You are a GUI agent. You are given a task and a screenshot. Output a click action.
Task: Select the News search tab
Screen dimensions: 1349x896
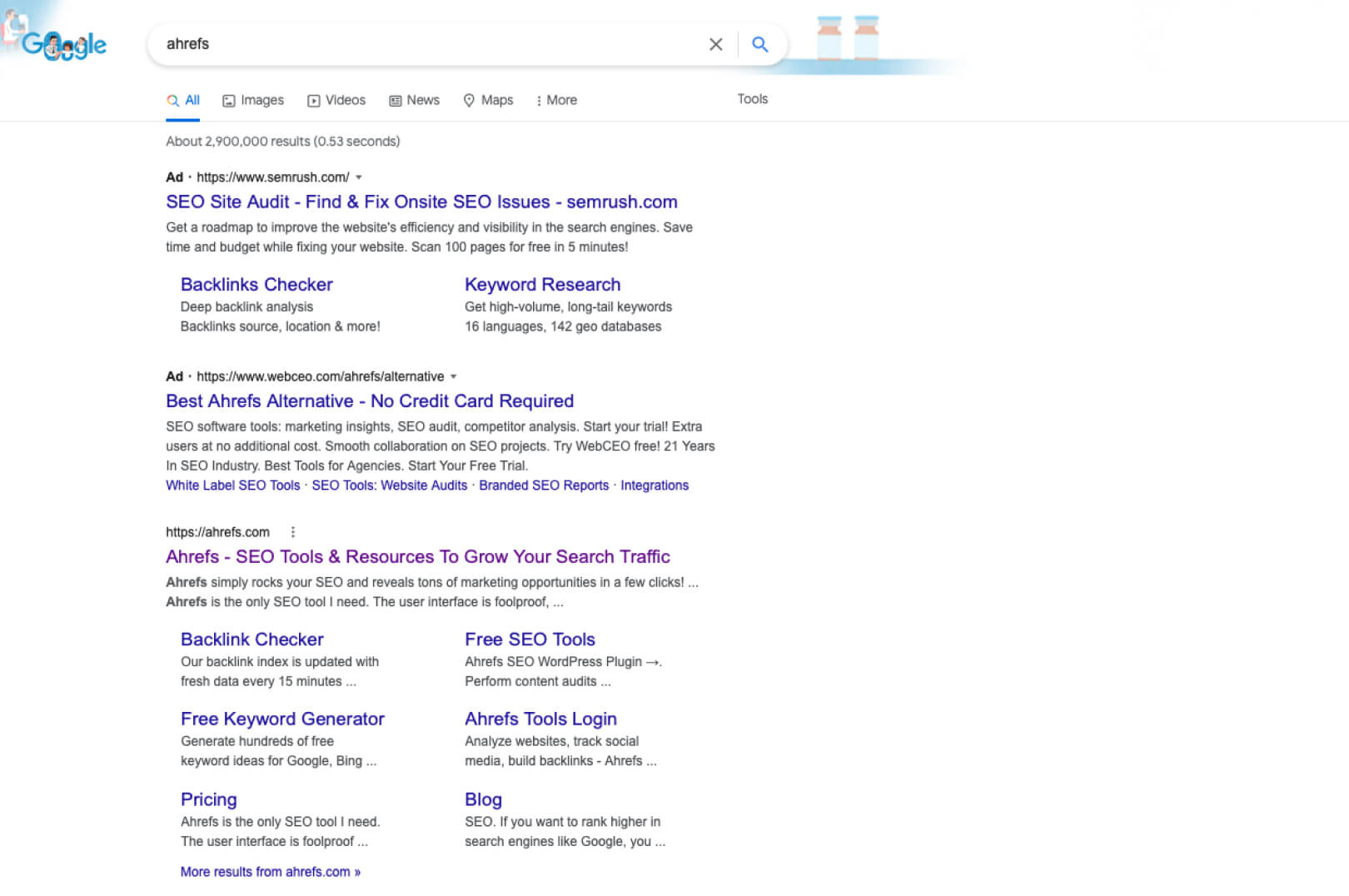pyautogui.click(x=414, y=100)
